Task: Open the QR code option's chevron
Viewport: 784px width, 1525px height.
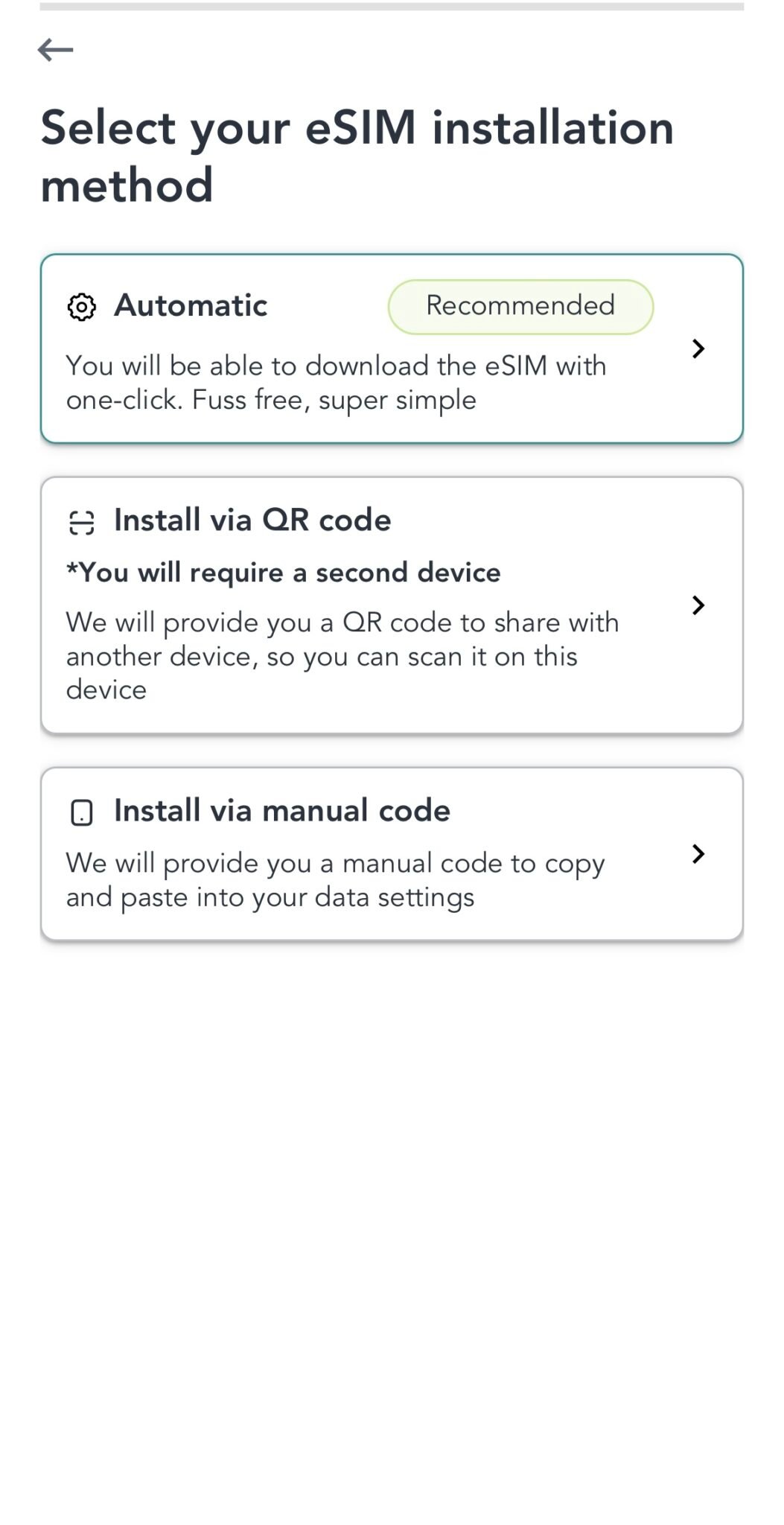Action: pos(698,605)
